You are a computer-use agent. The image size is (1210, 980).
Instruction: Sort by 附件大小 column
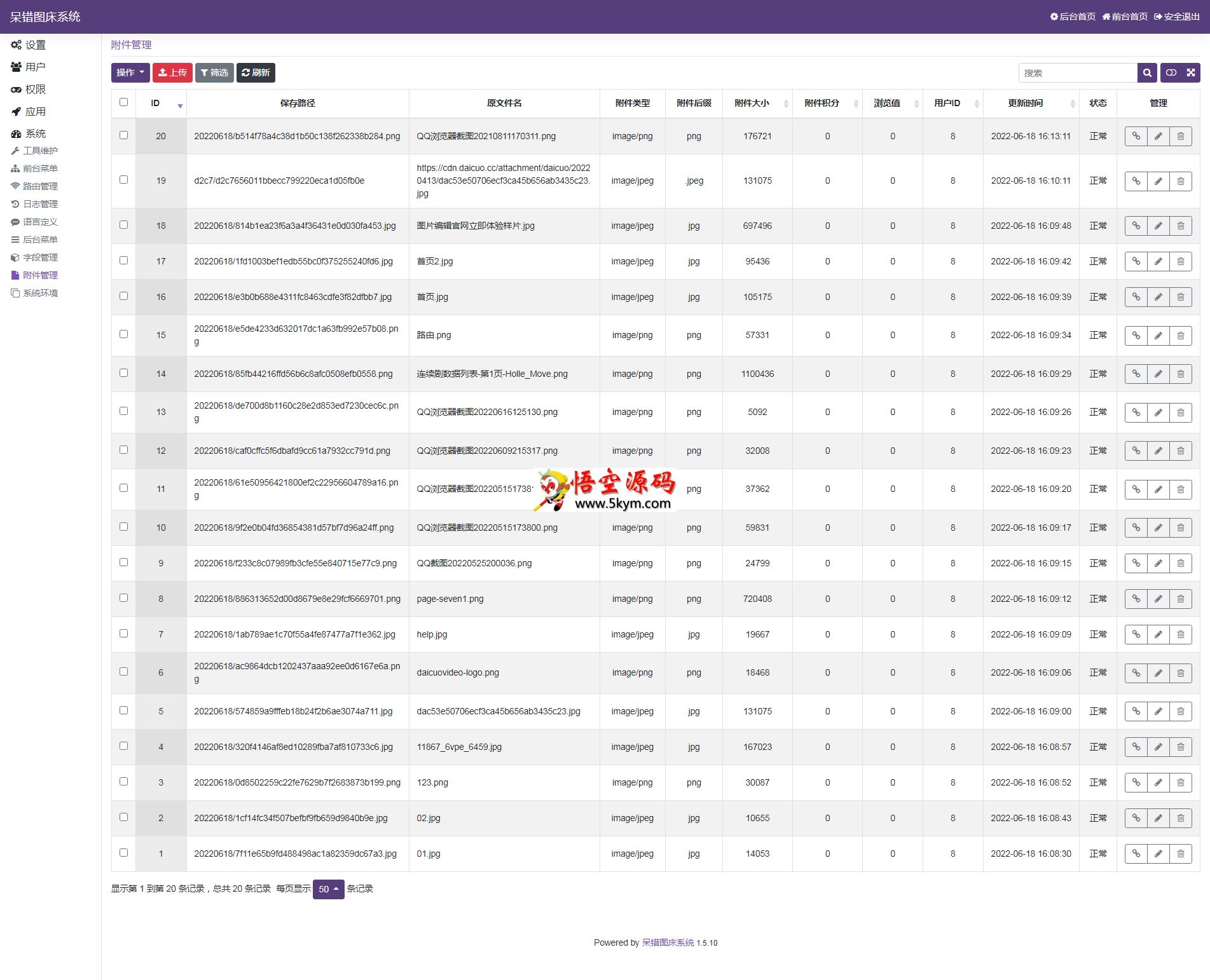pyautogui.click(x=757, y=103)
